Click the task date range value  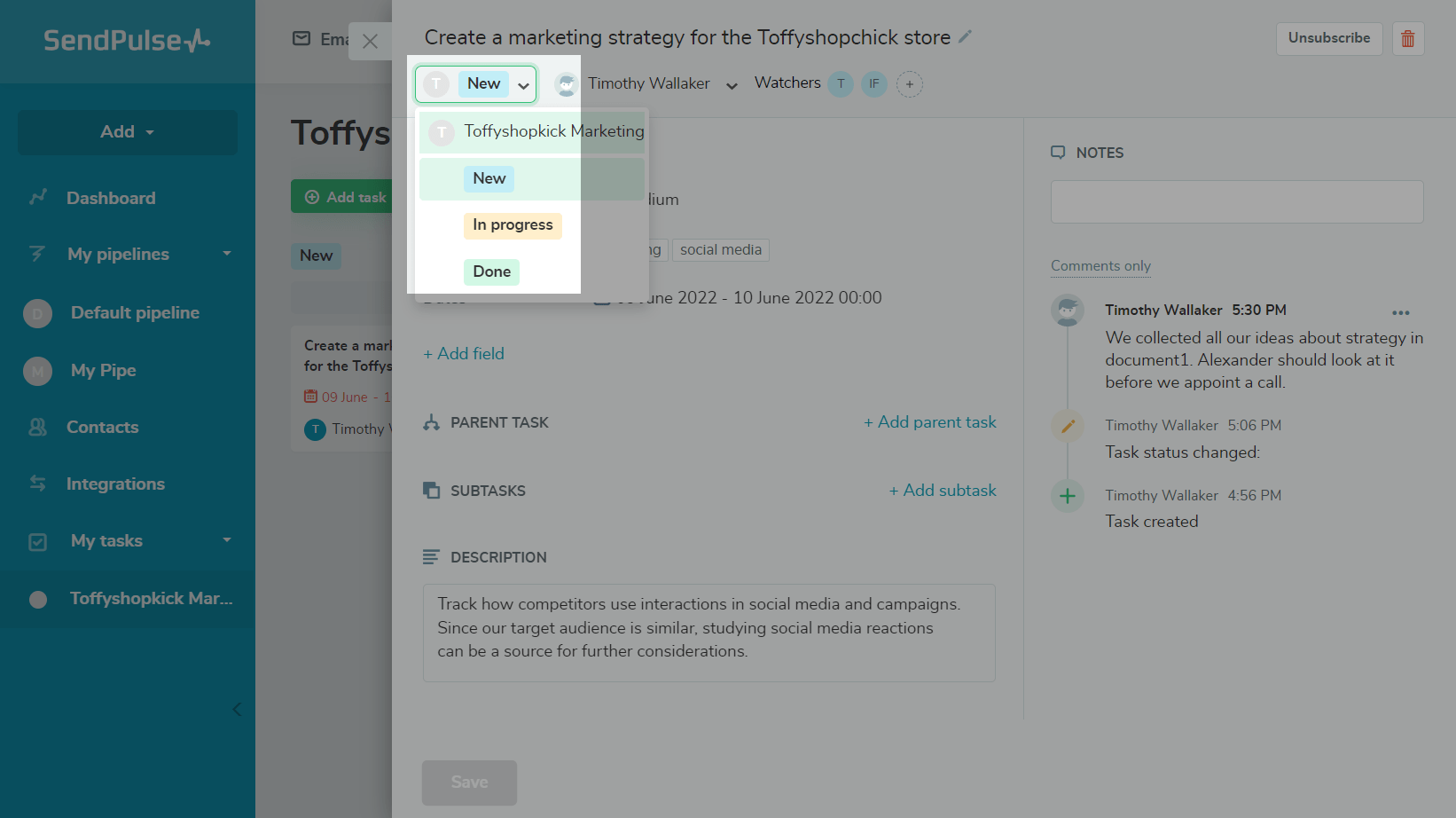click(x=749, y=298)
